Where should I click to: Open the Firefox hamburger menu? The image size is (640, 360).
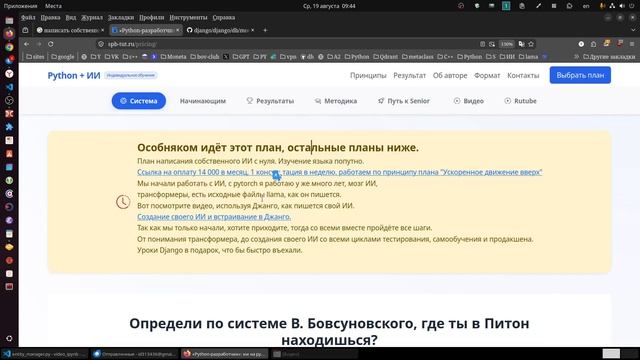pyautogui.click(x=632, y=44)
